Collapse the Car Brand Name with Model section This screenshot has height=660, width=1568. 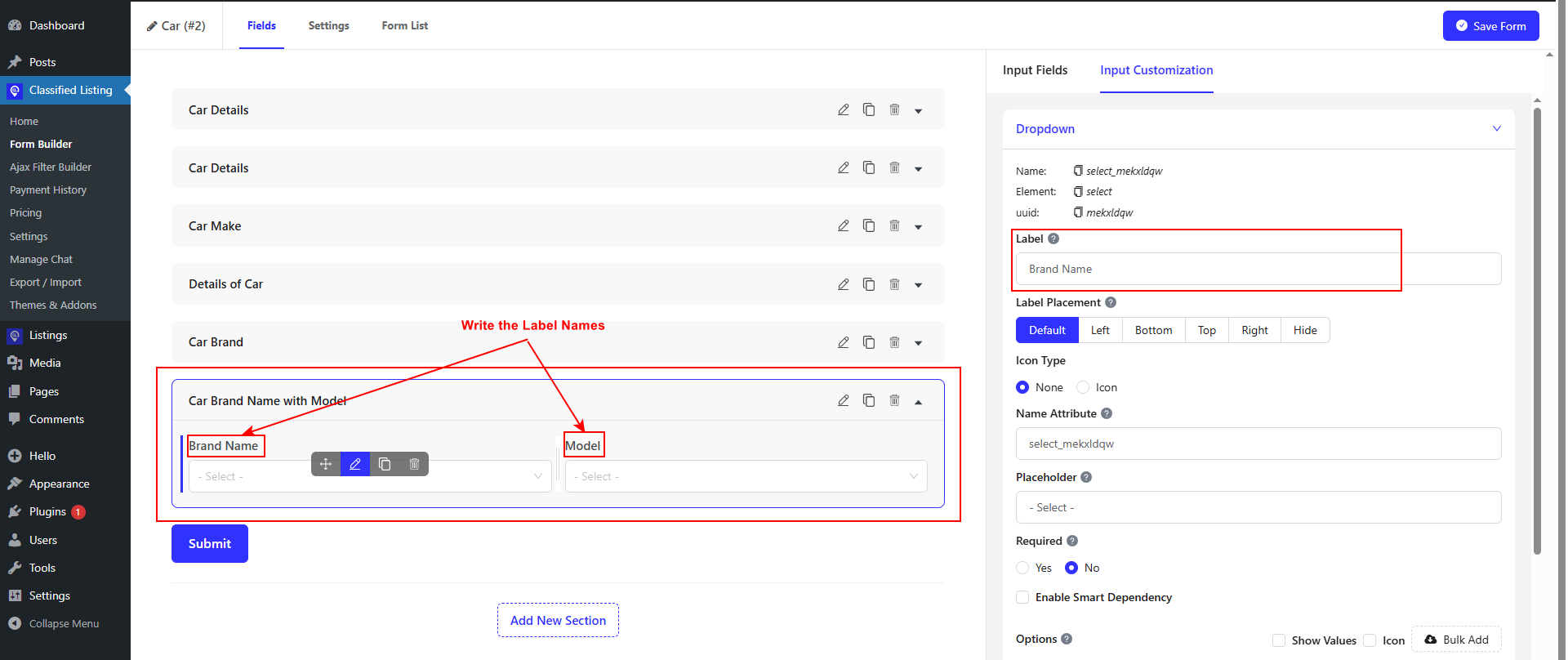tap(918, 402)
